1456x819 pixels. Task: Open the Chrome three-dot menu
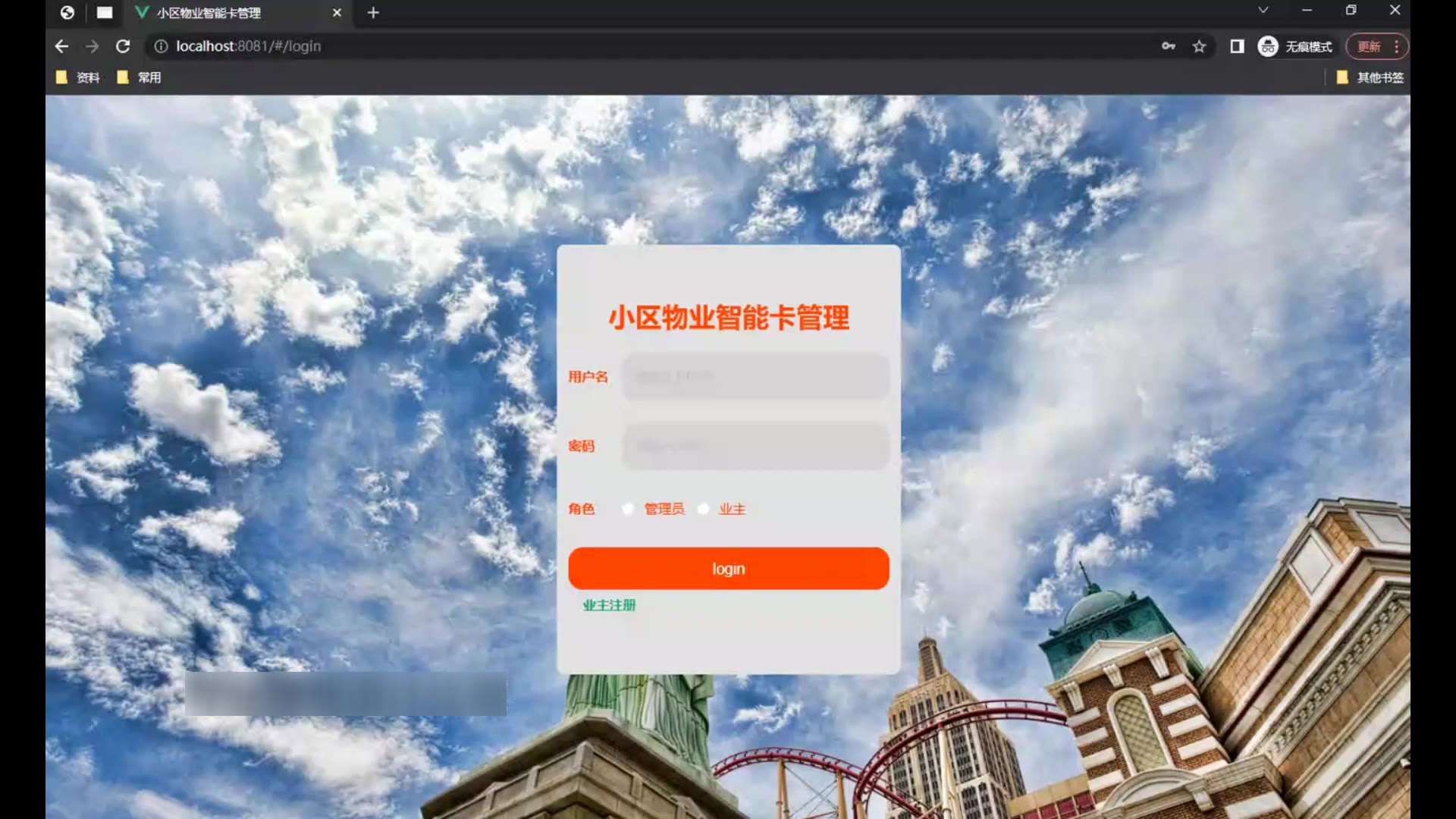pyautogui.click(x=1396, y=46)
